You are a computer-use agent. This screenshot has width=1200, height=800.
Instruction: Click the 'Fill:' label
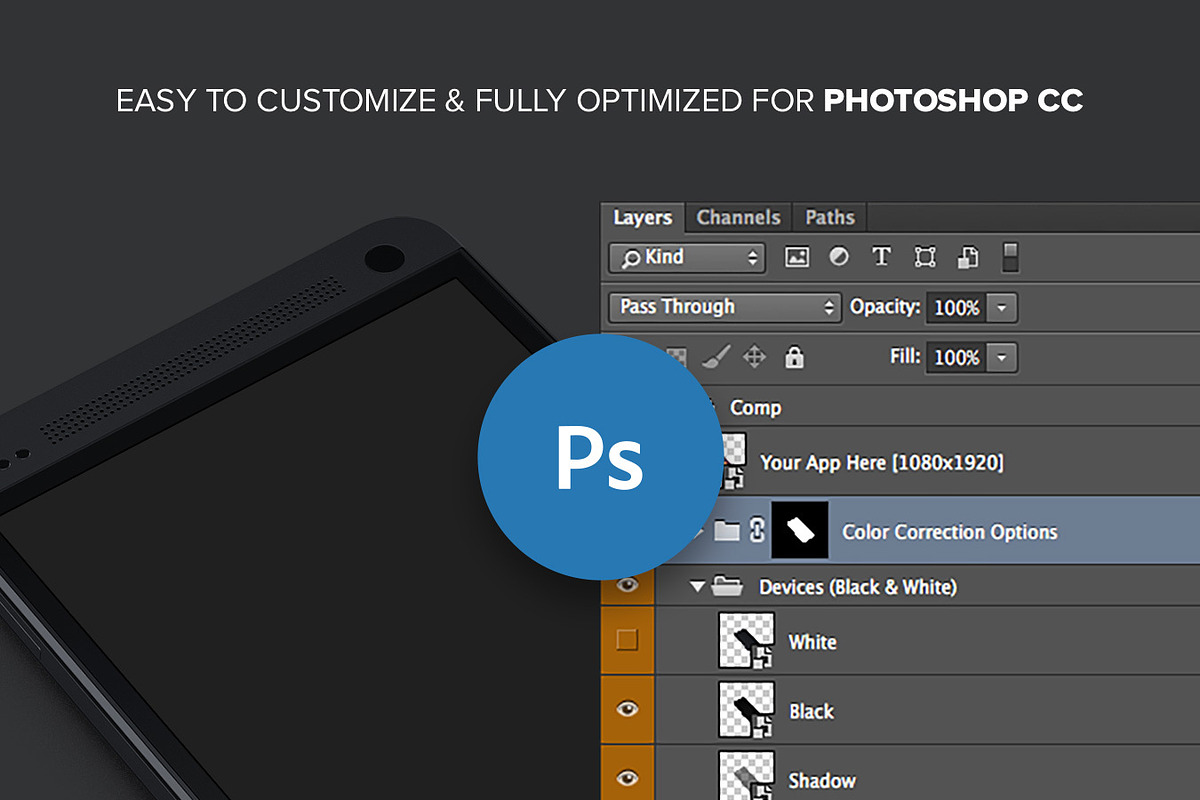coord(905,356)
